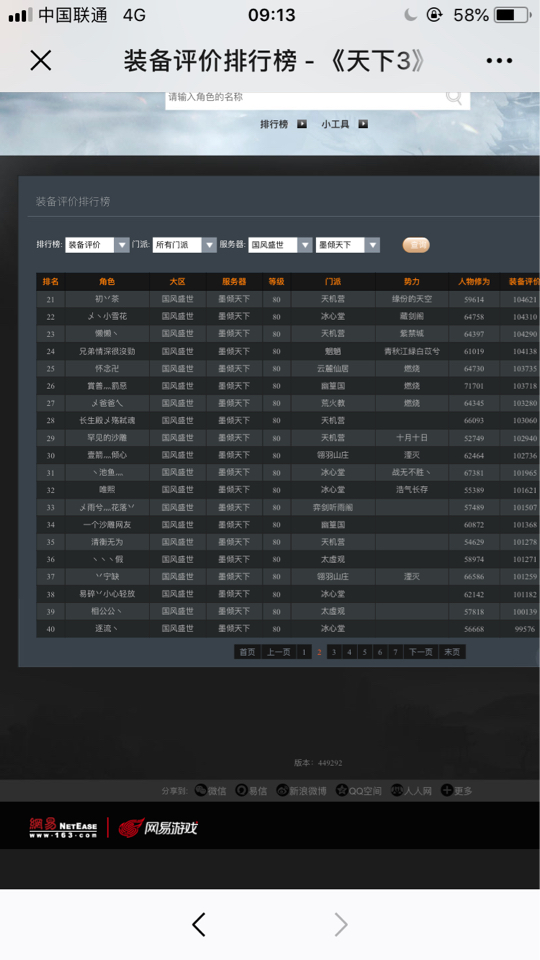
Task: Share to 易信 icon
Action: [x=241, y=790]
